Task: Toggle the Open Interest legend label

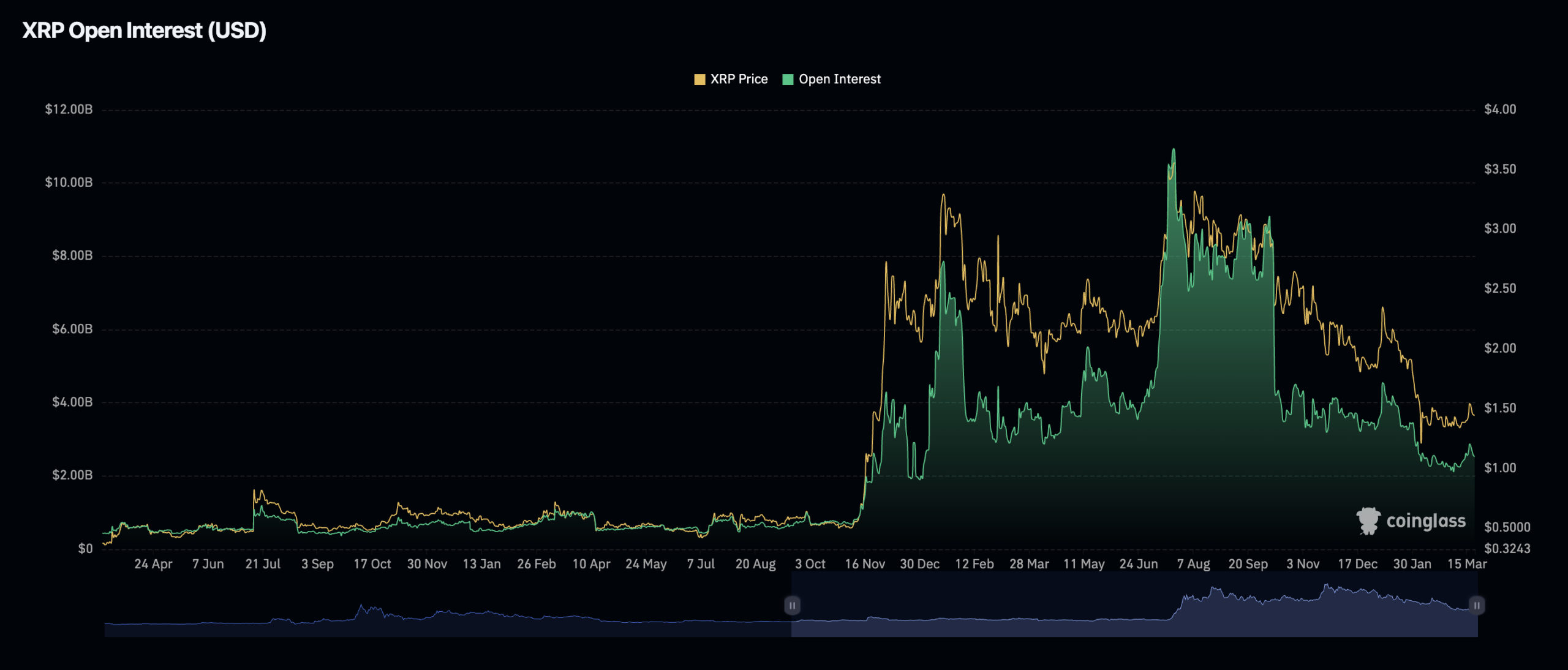Action: click(839, 79)
